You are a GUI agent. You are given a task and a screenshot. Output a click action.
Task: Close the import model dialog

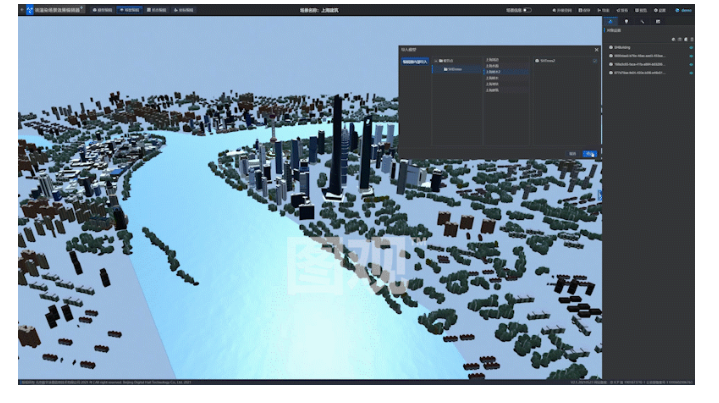click(596, 50)
